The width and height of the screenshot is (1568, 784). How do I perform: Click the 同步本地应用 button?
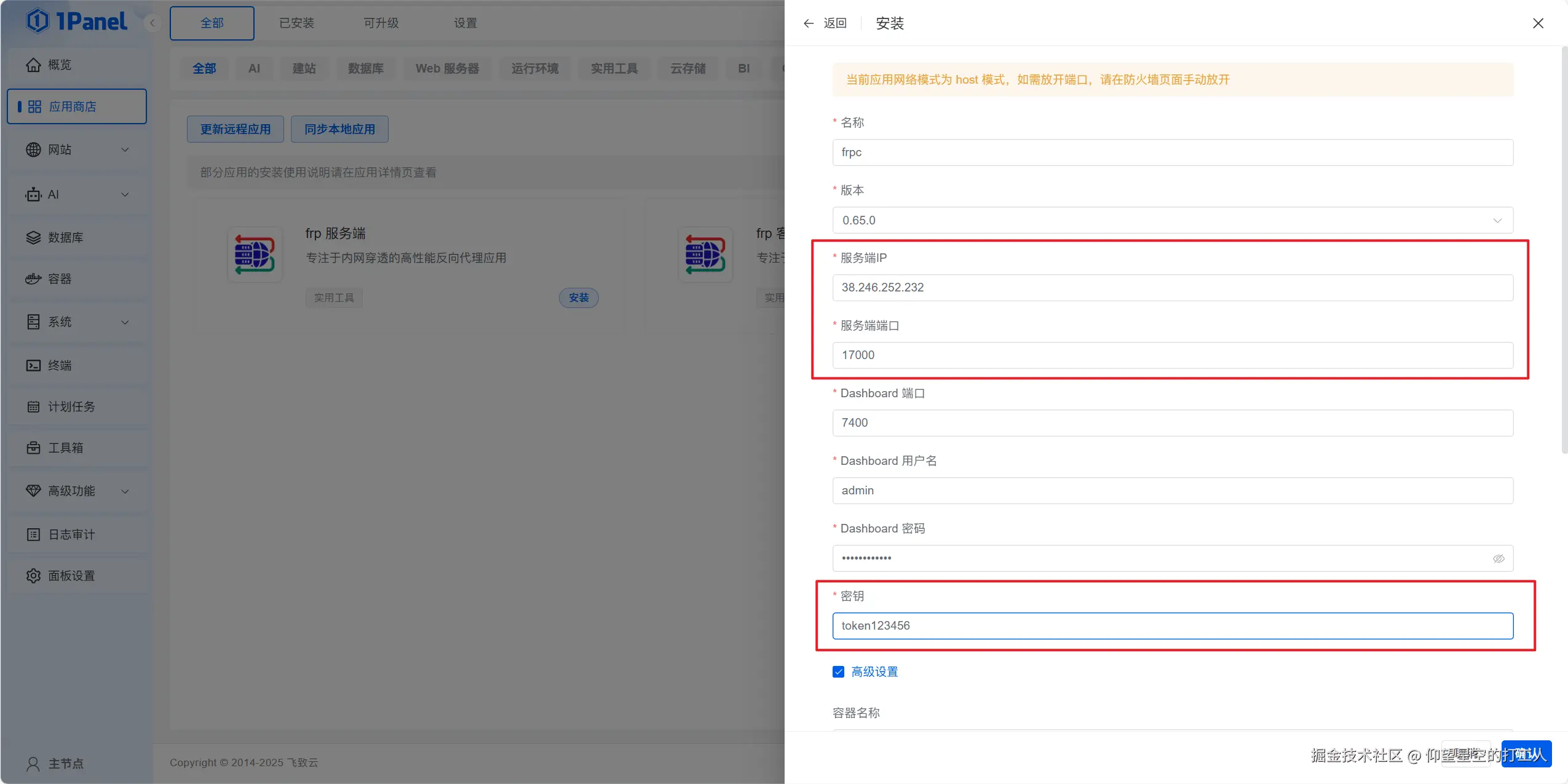(339, 129)
